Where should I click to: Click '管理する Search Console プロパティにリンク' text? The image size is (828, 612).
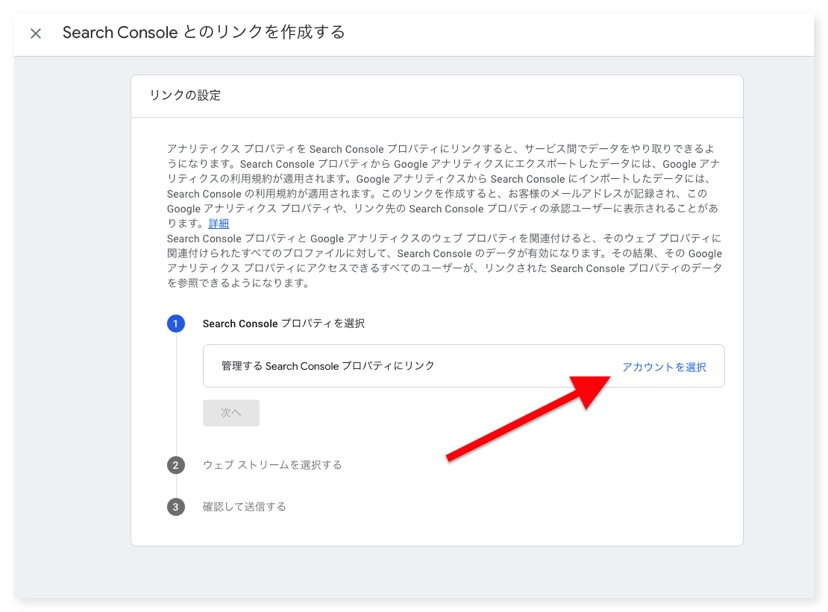pyautogui.click(x=328, y=366)
